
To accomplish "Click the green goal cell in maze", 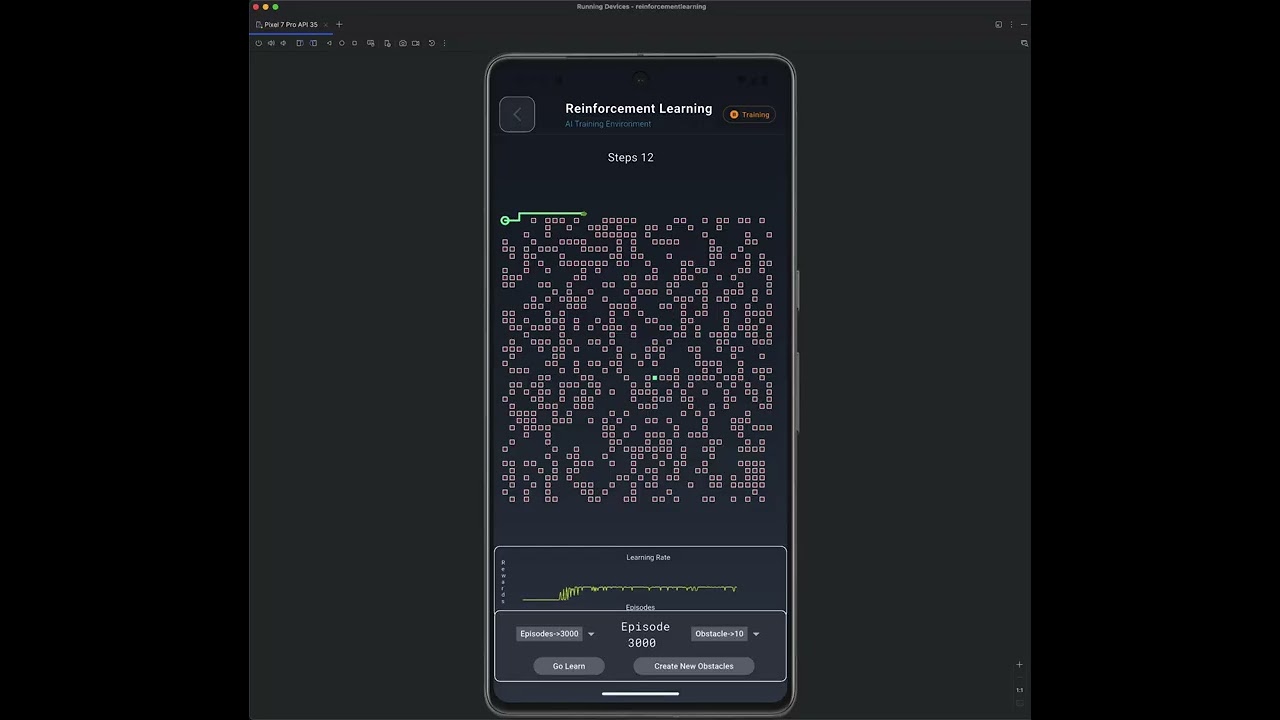I will [655, 378].
